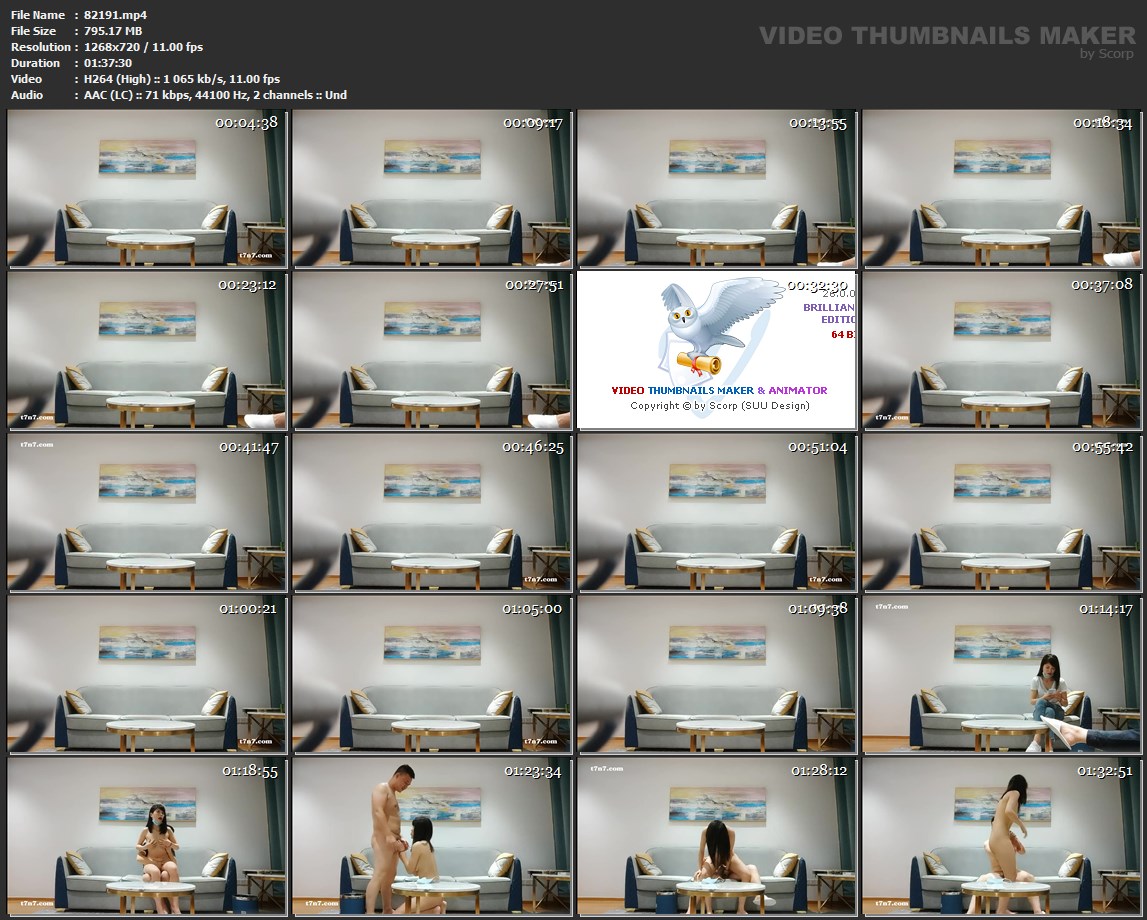Viewport: 1147px width, 920px height.
Task: Click the 'Copyright © by Scorp (SUU Design)' text
Action: (x=720, y=406)
